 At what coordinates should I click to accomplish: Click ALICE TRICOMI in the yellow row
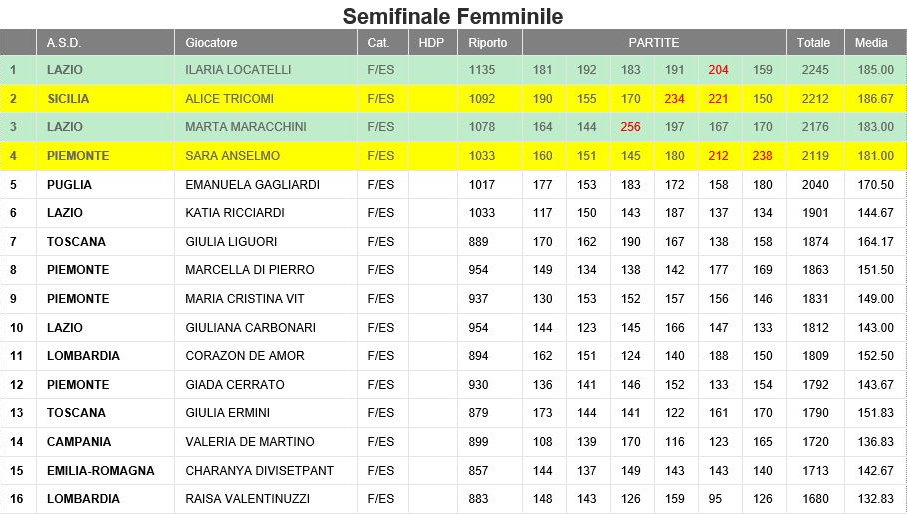click(229, 99)
